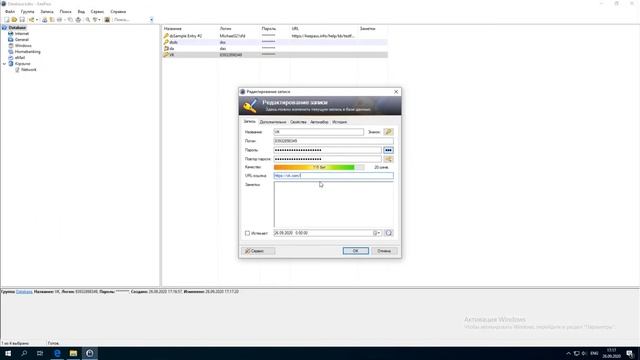The width and height of the screenshot is (640, 360).
Task: Click the Open database toolbar icon
Action: pos(14,20)
